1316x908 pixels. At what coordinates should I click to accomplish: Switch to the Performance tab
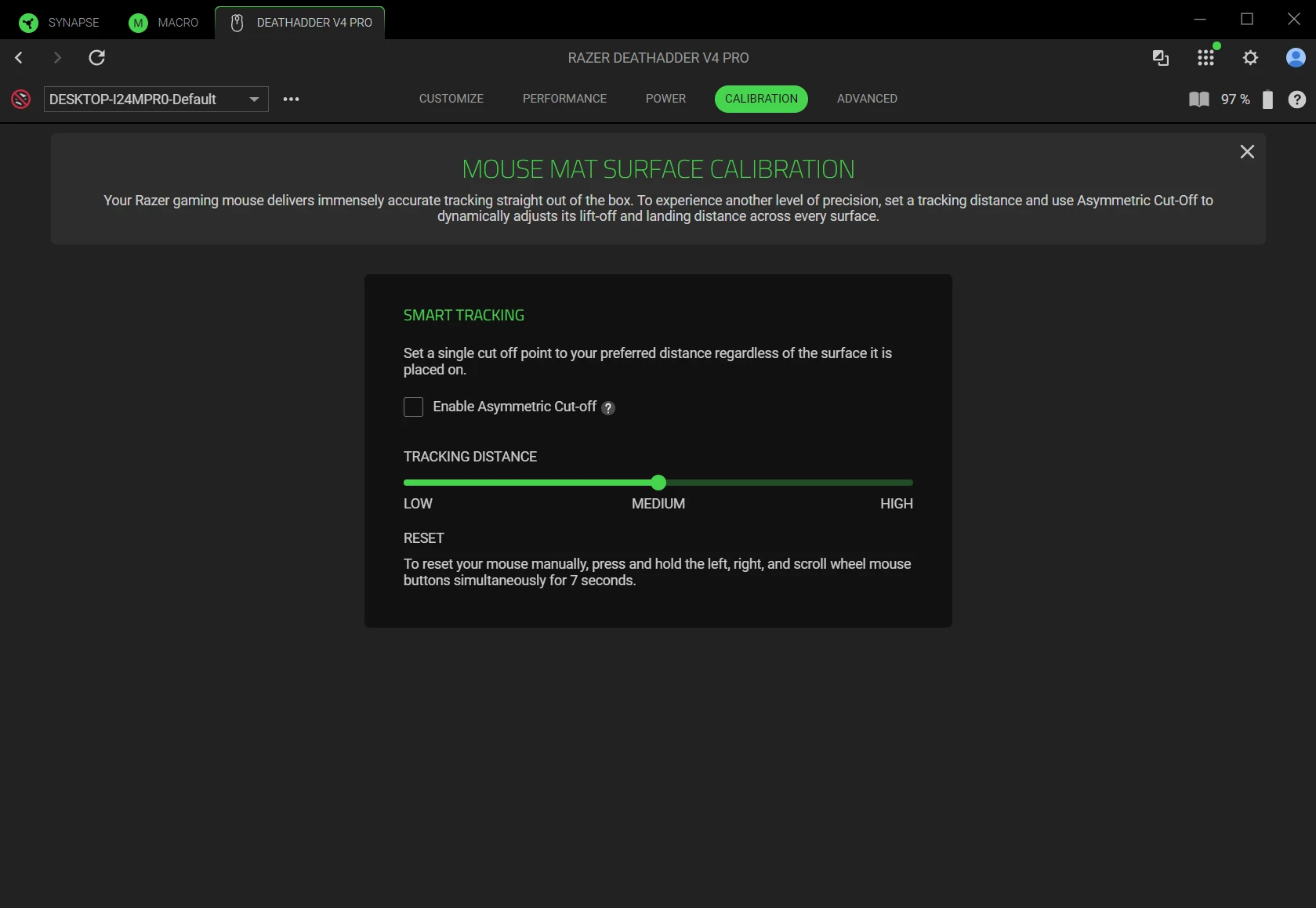[564, 99]
